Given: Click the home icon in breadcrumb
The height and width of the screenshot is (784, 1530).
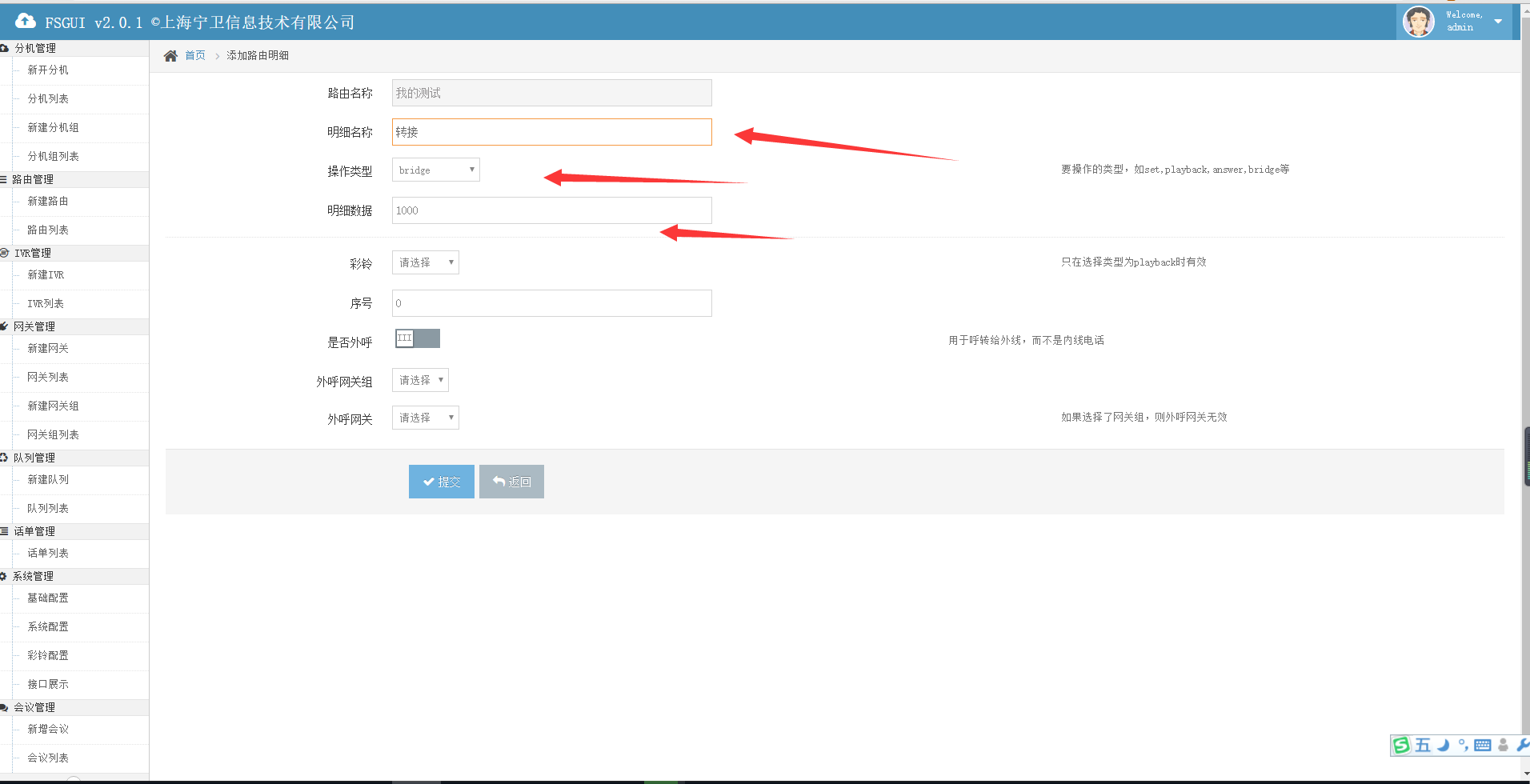Looking at the screenshot, I should (170, 56).
